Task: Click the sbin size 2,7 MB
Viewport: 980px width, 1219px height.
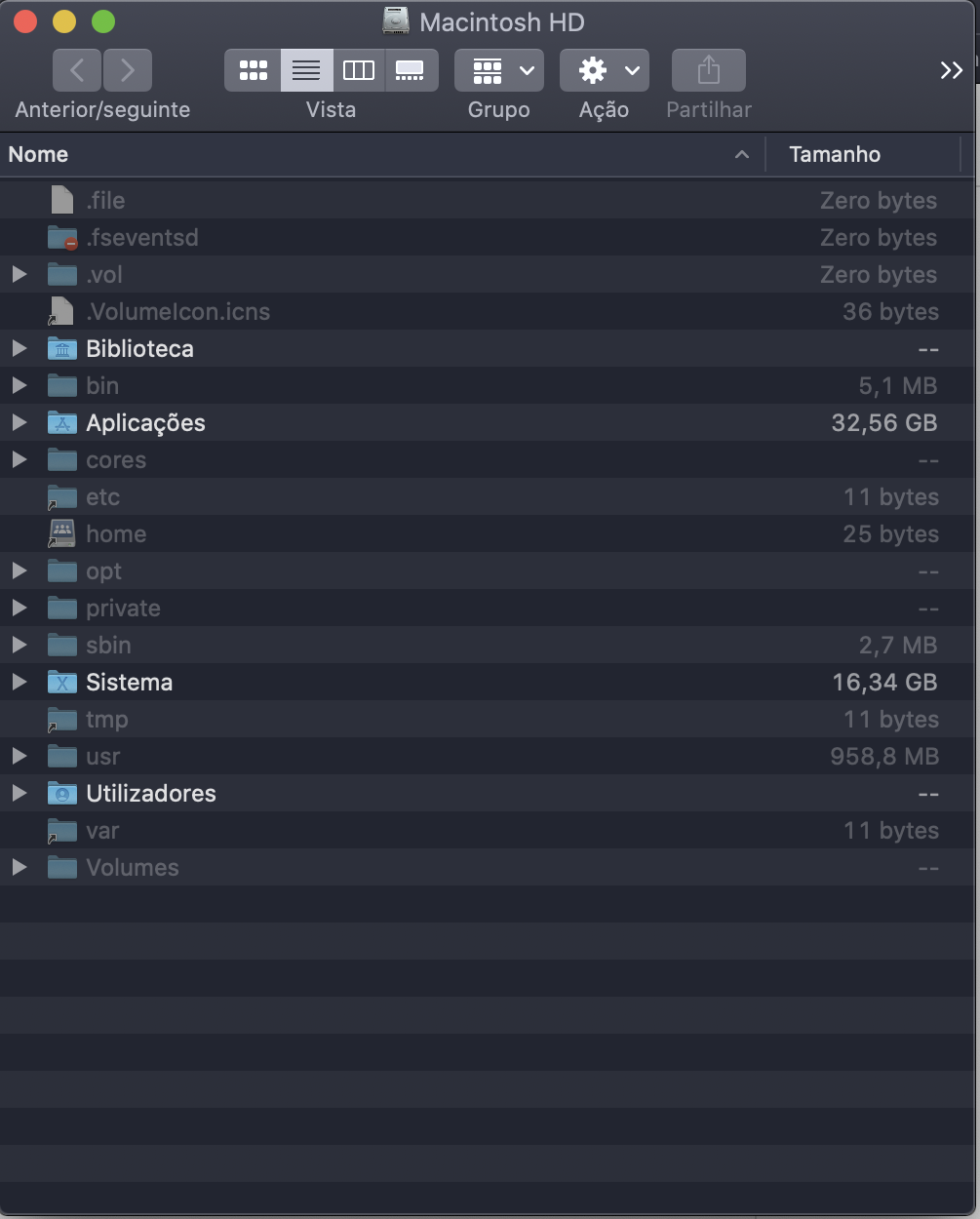Action: pyautogui.click(x=898, y=645)
